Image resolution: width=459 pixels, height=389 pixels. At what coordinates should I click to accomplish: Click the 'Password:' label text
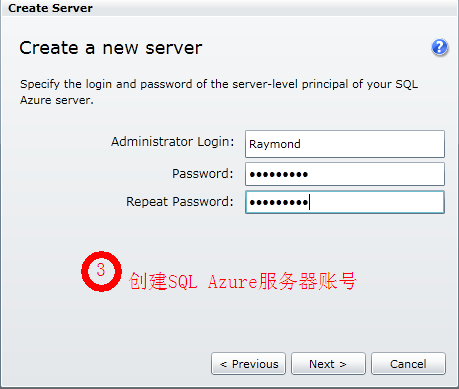(202, 174)
